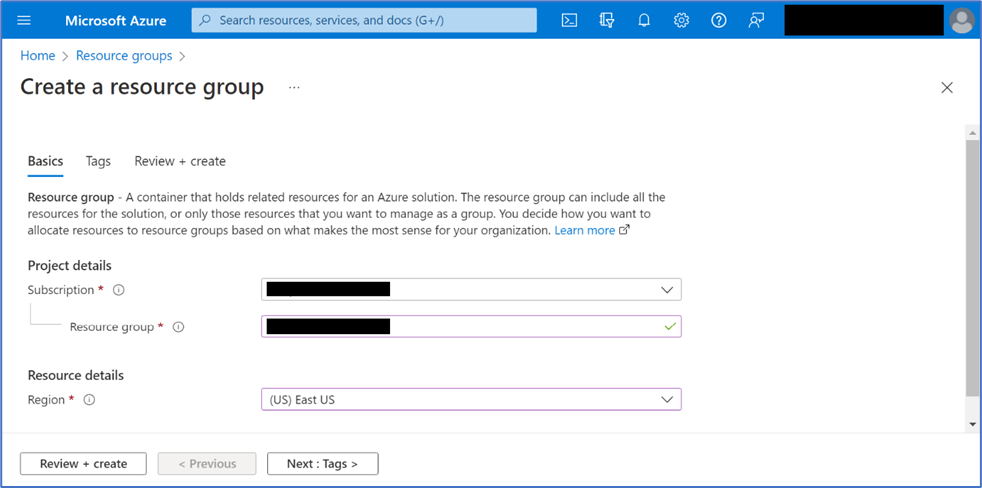Click the Review + create button

83,464
